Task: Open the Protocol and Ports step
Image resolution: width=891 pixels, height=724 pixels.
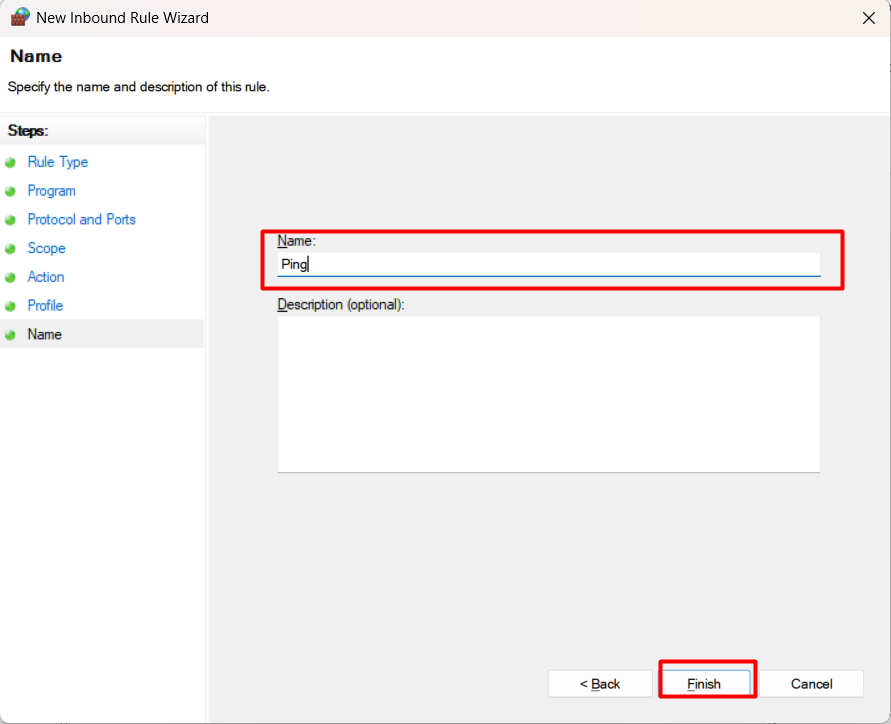Action: tap(82, 219)
